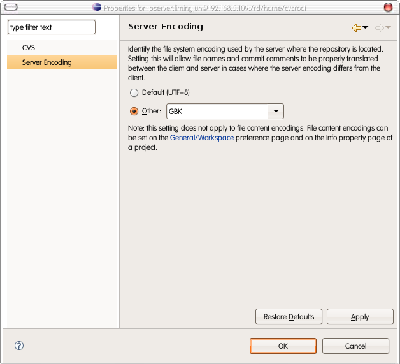Close the dialog with red button
Viewport: 400px width, 364px height.
[x=388, y=7]
